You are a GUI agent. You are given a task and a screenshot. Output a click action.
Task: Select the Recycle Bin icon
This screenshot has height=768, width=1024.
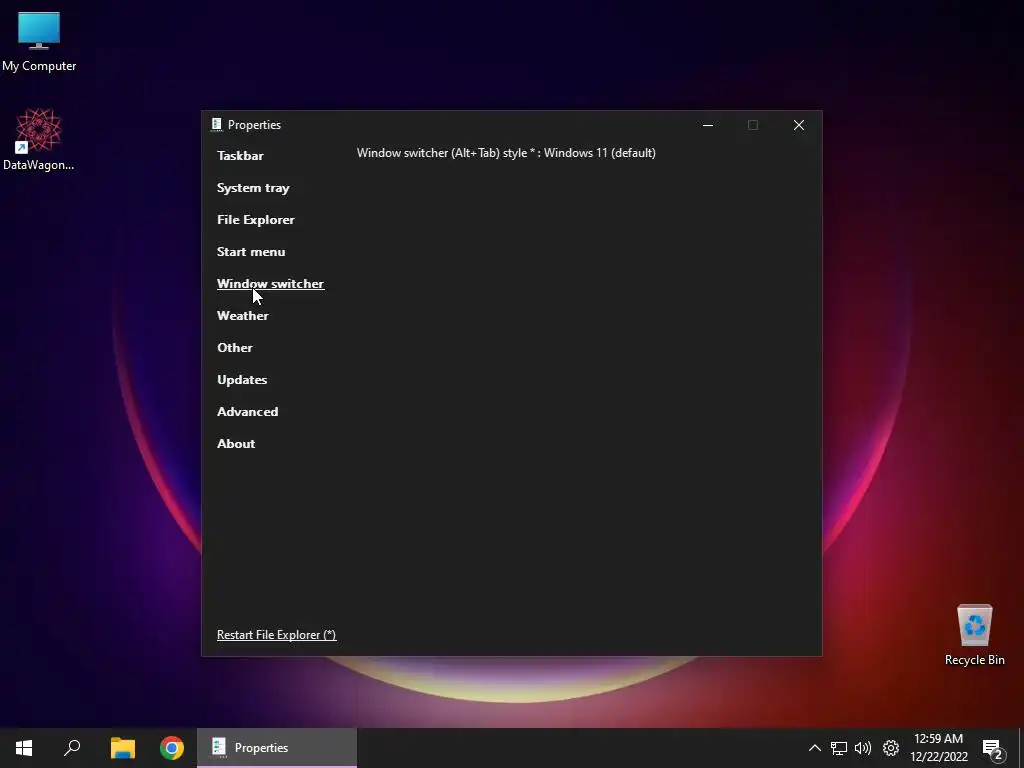click(x=974, y=635)
